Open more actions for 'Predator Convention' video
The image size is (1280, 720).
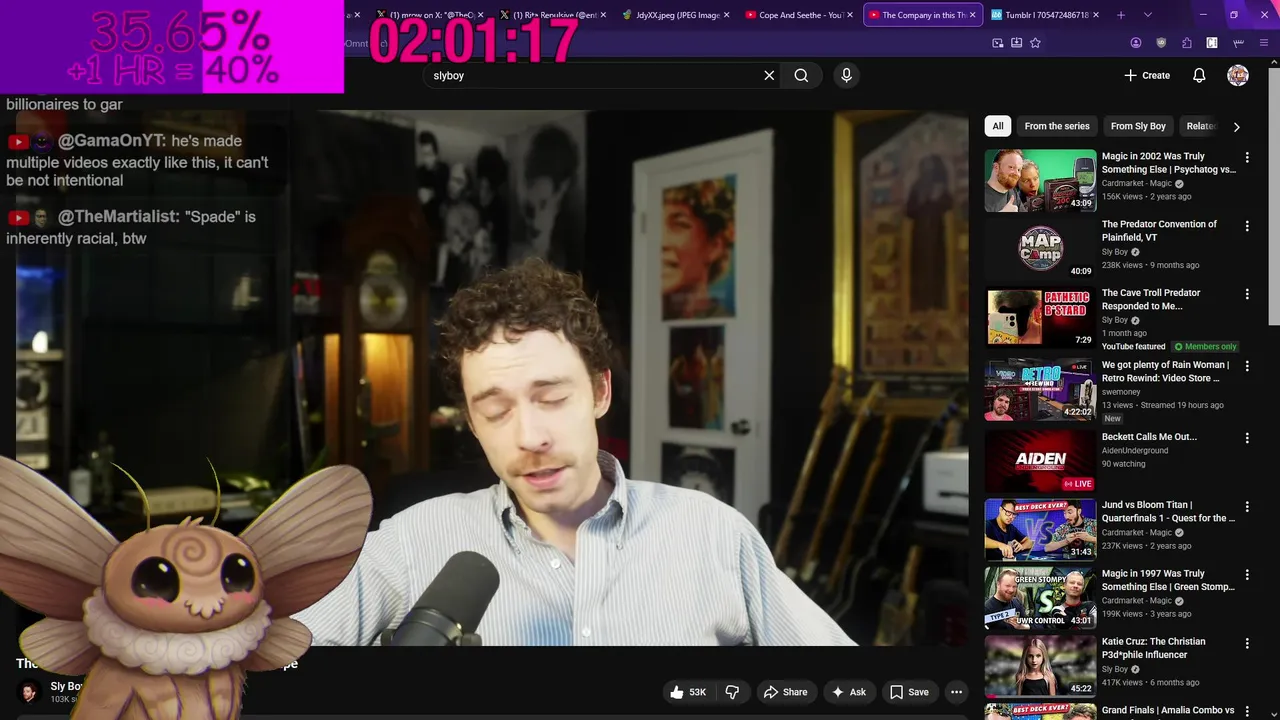click(1246, 226)
